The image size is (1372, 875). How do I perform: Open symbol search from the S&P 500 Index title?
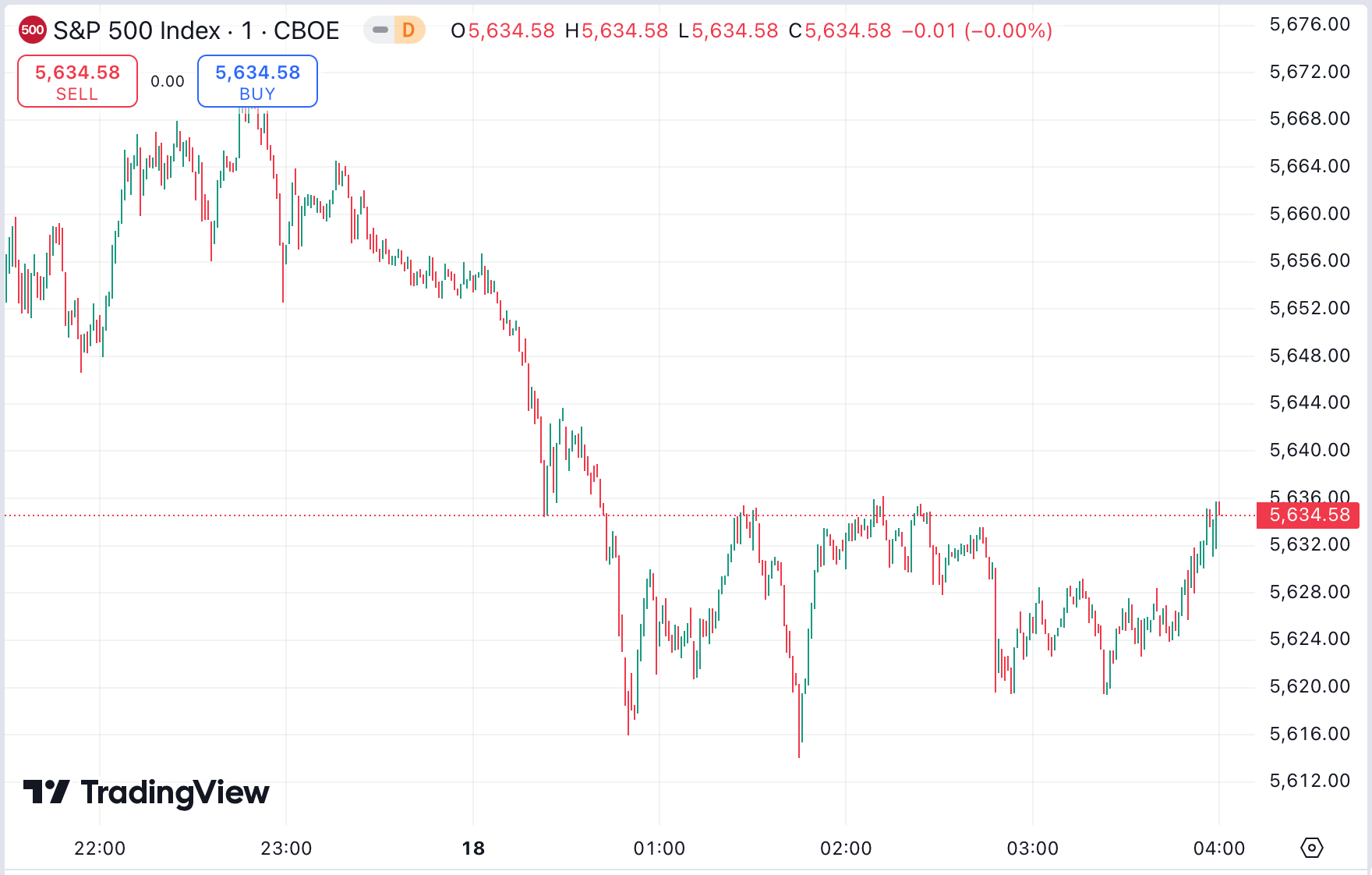click(136, 30)
